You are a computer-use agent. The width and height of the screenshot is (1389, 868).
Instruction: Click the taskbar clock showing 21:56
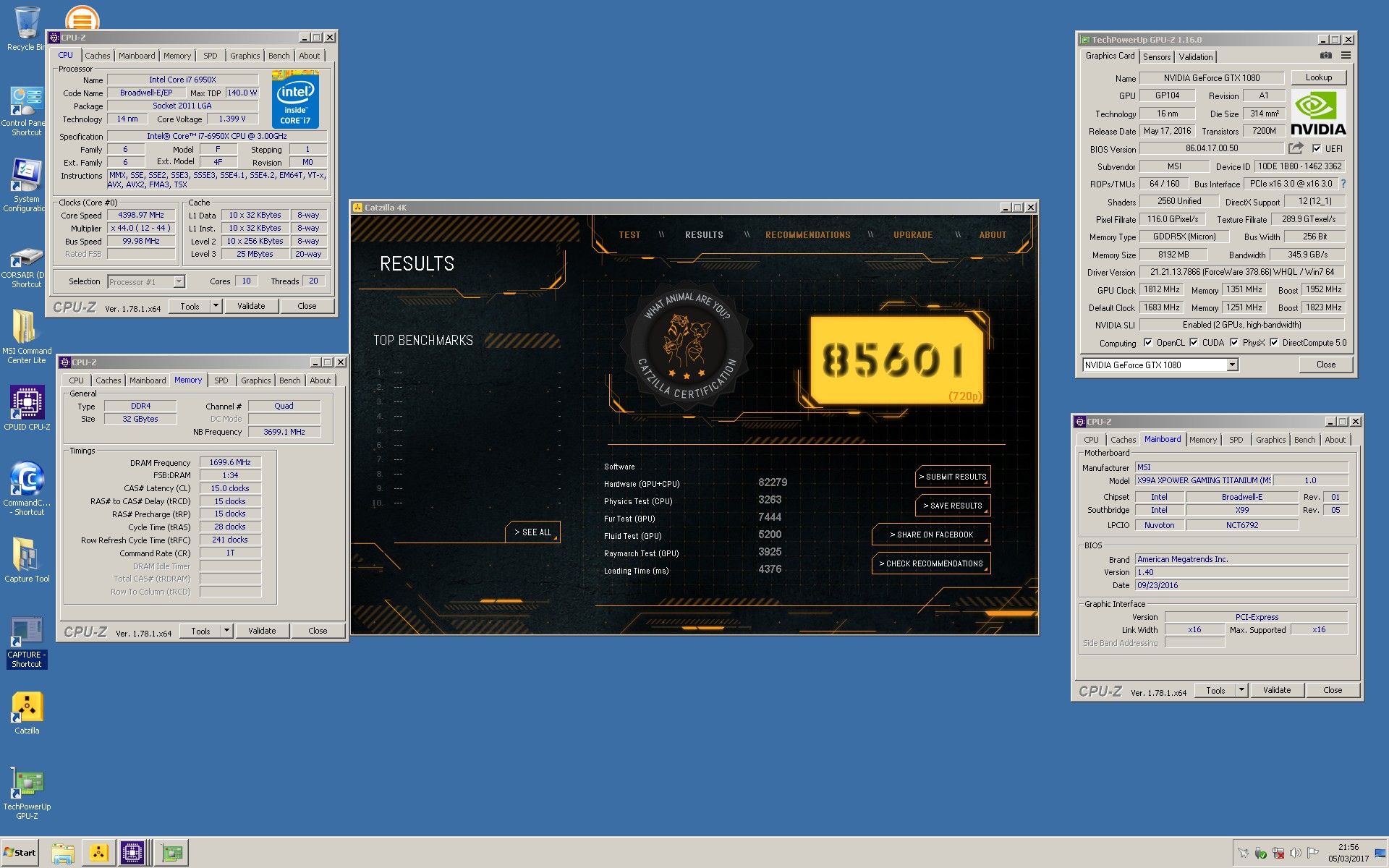point(1348,847)
